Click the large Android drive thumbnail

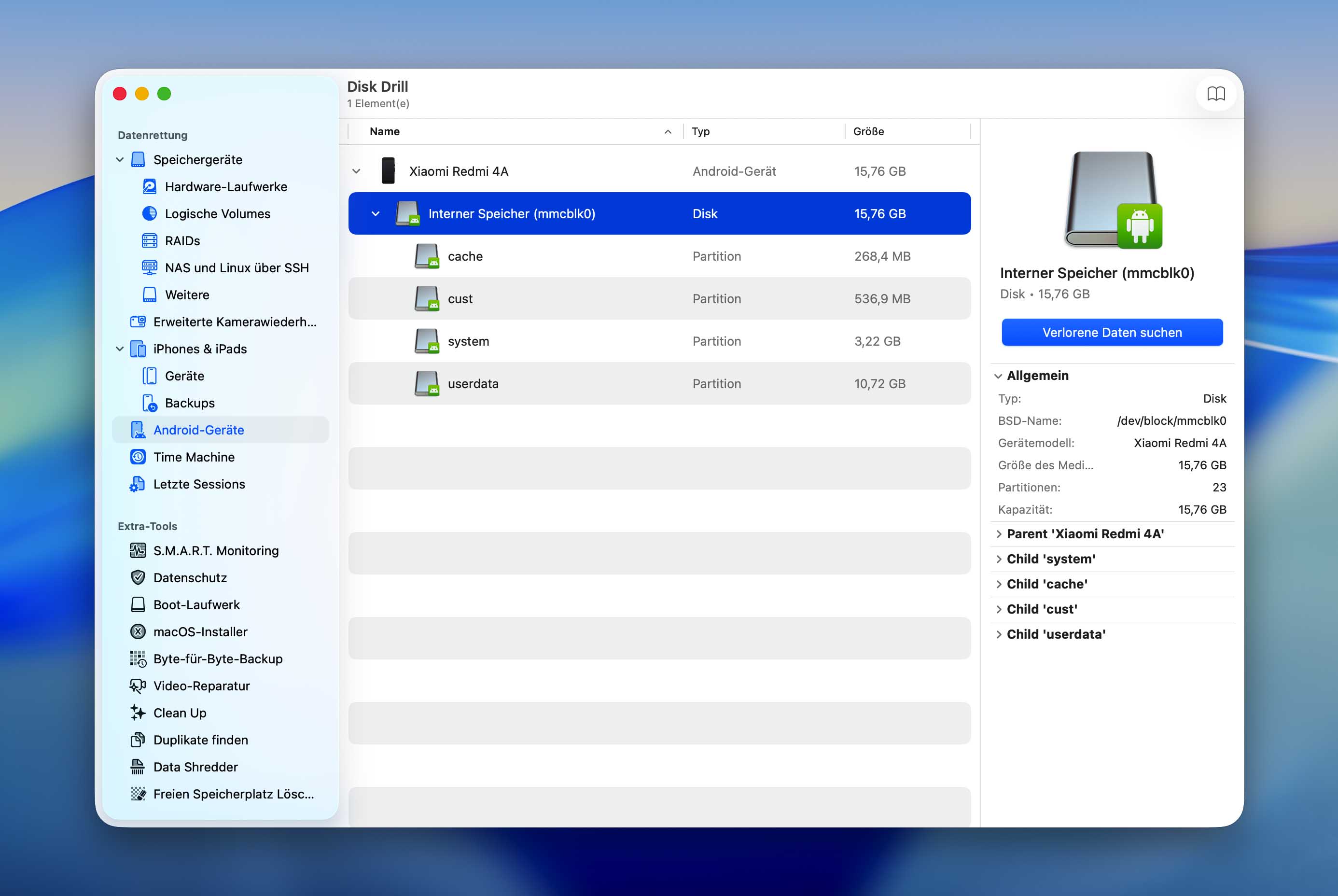[1113, 199]
